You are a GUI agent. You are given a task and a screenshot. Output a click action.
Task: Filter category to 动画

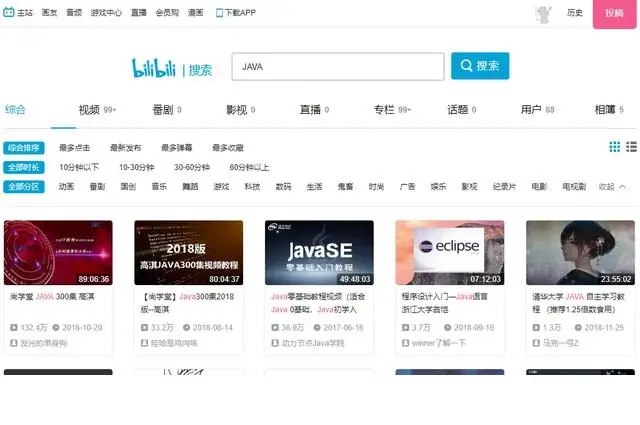tap(66, 187)
